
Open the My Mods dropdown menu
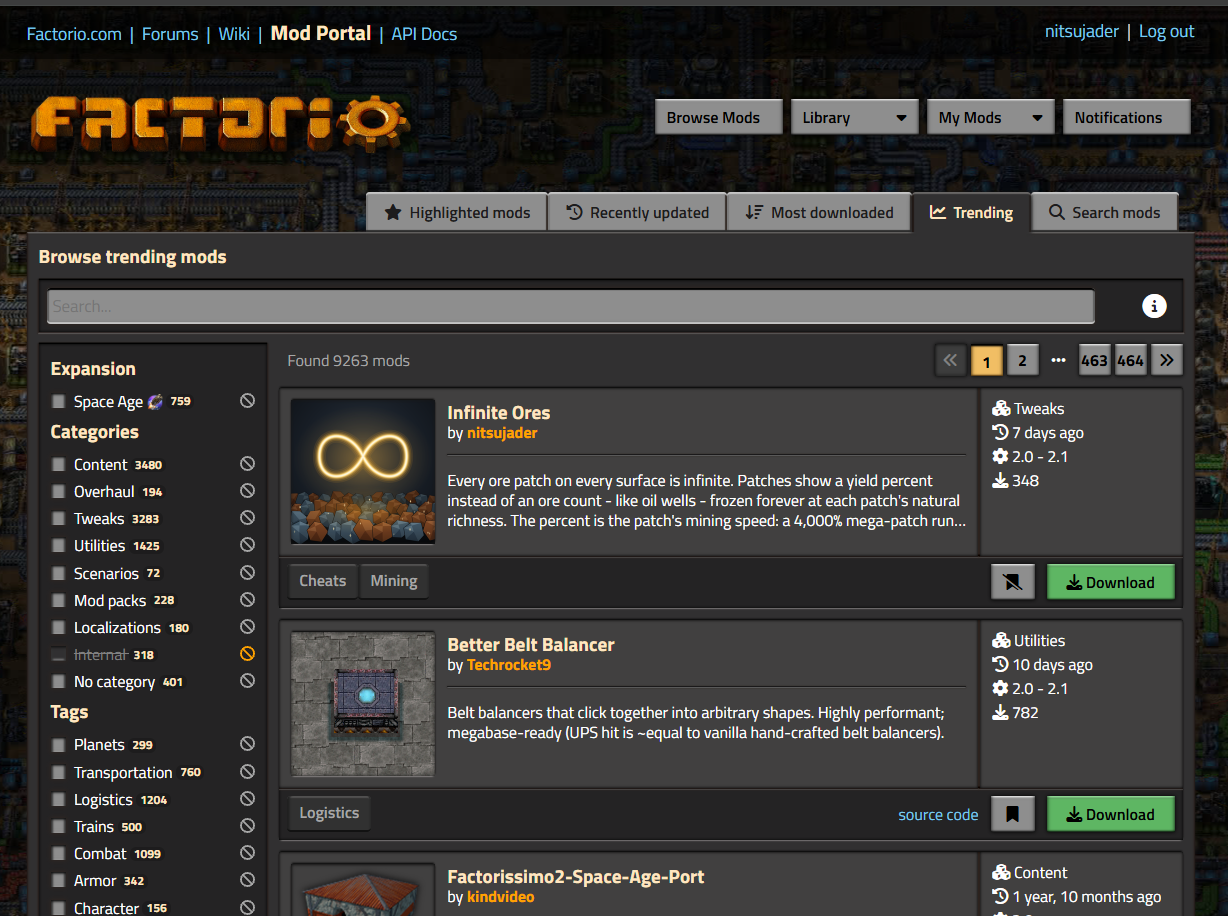pyautogui.click(x=991, y=117)
